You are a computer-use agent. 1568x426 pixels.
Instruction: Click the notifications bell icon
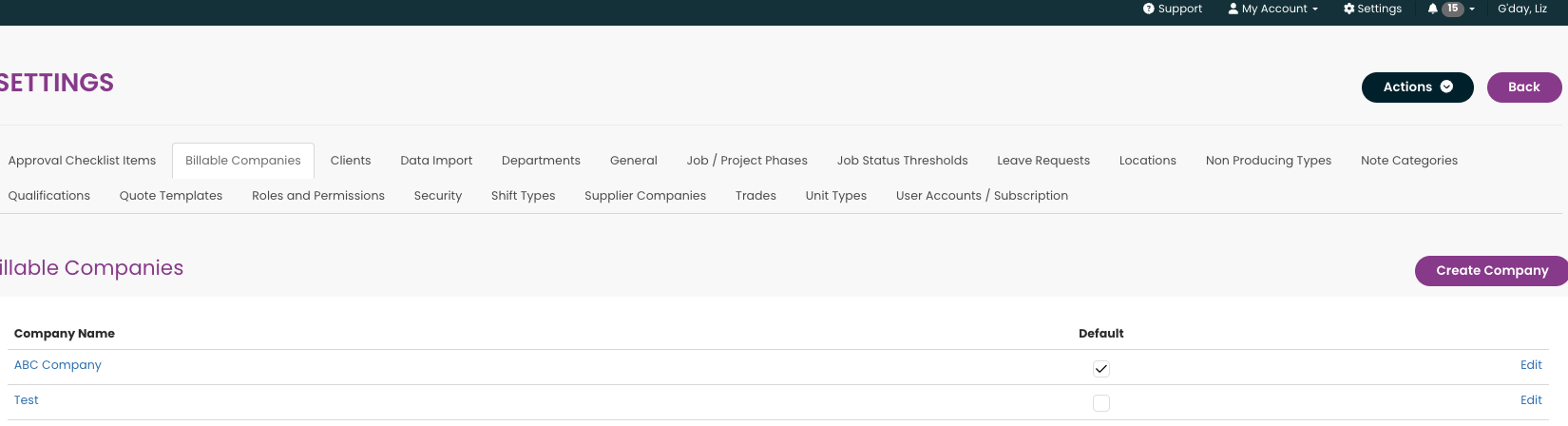(1433, 9)
